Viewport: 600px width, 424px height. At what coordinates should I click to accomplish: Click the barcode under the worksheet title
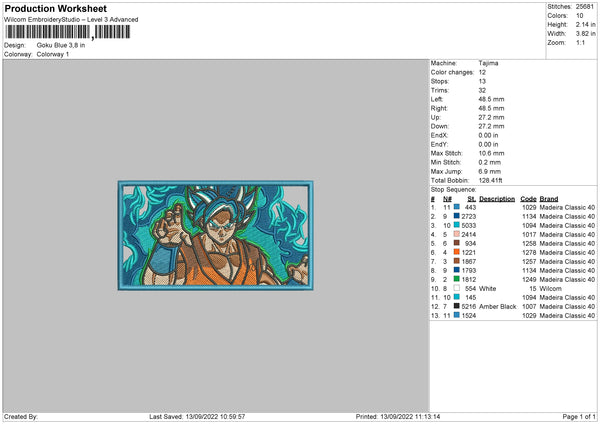click(x=67, y=32)
